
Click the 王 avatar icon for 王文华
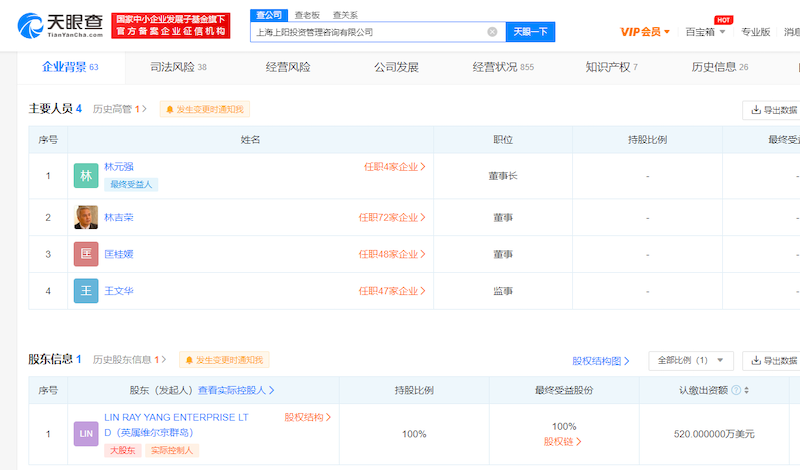86,291
